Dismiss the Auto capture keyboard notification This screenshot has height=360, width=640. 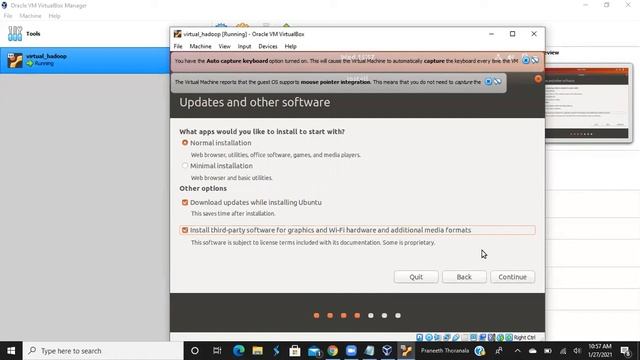[x=526, y=61]
